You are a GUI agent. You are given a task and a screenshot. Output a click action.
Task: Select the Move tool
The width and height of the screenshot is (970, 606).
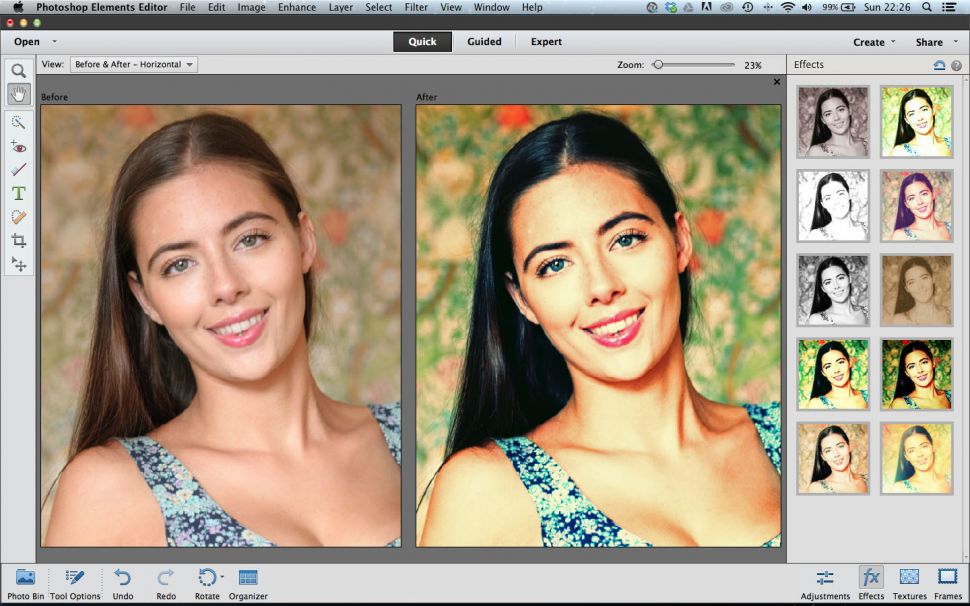(18, 264)
